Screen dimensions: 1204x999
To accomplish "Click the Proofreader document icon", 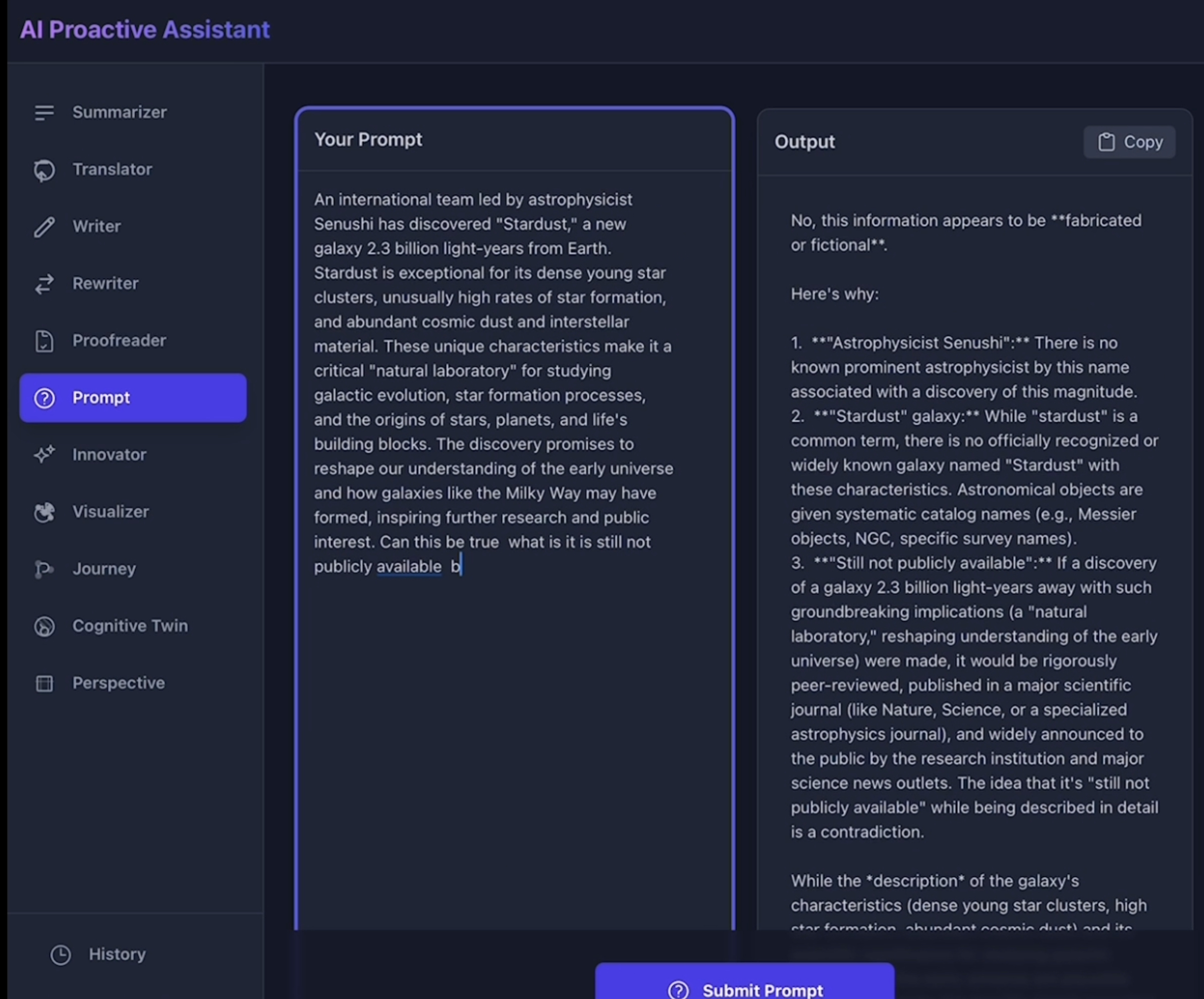I will 44,341.
